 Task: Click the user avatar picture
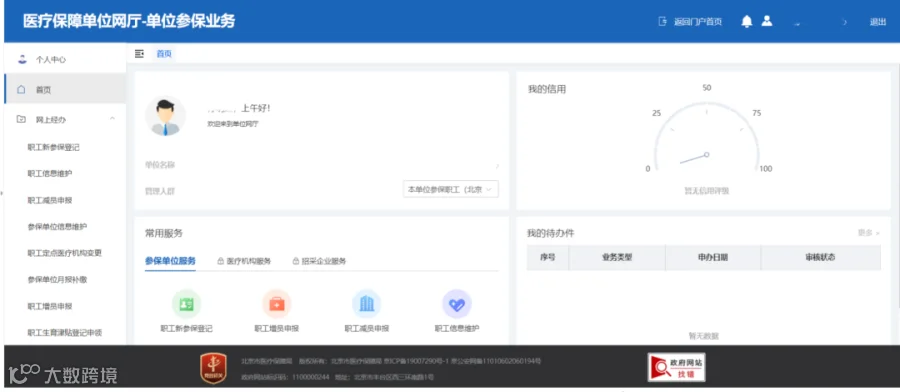tap(165, 116)
